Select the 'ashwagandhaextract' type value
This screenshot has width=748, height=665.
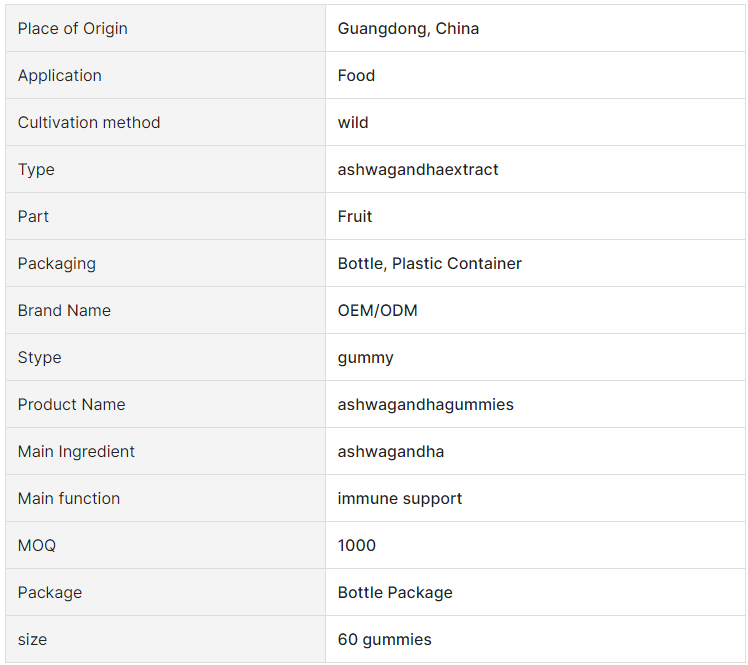point(417,169)
